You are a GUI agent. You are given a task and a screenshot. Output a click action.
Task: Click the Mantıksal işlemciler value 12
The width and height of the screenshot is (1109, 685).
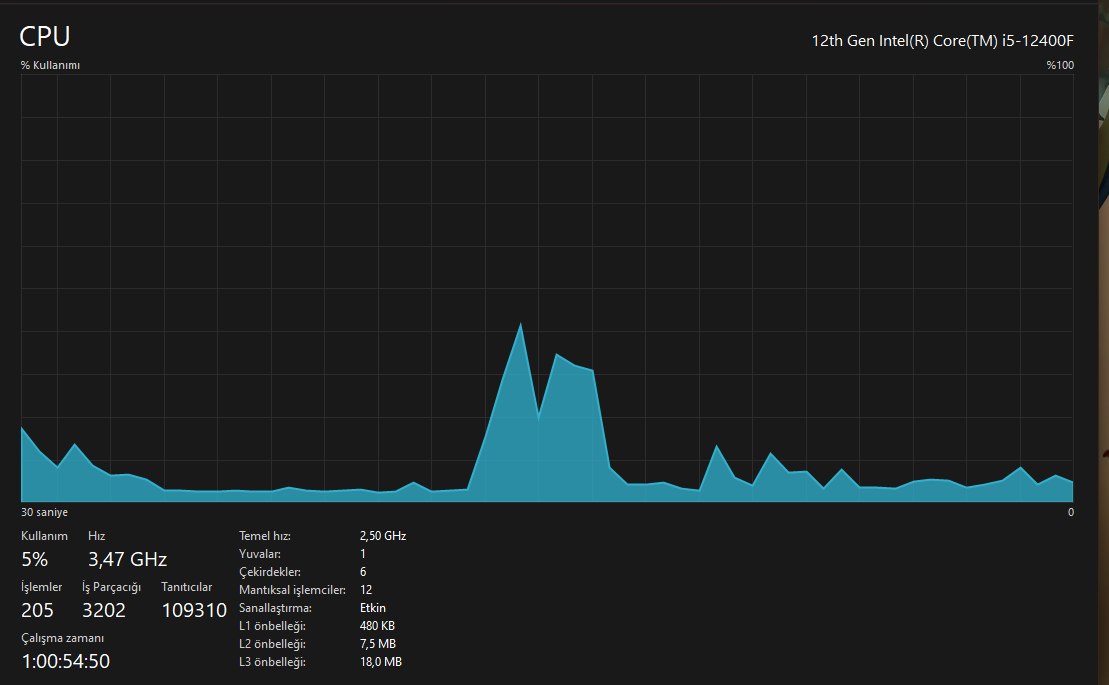click(366, 590)
